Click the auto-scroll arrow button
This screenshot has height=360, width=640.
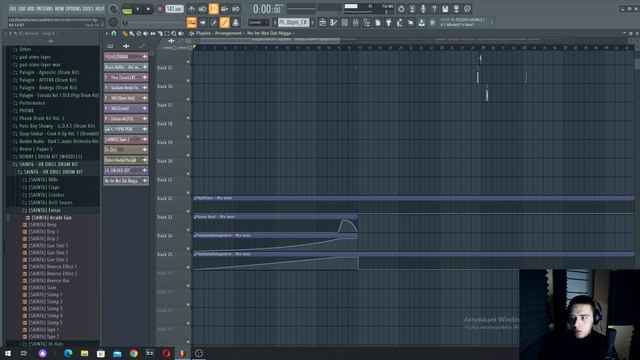pyautogui.click(x=202, y=22)
